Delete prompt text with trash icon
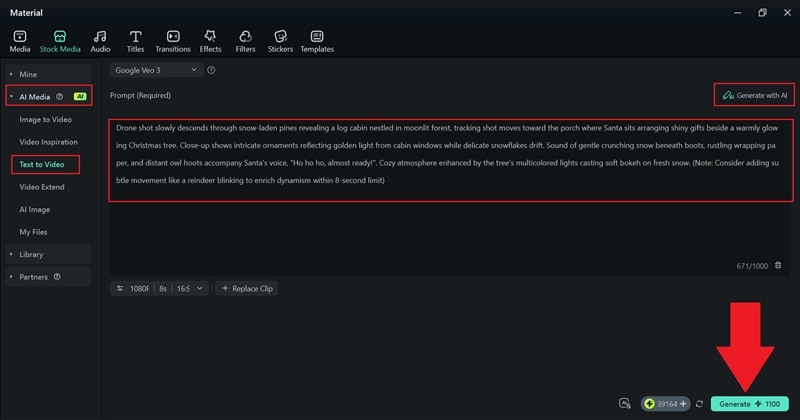This screenshot has width=800, height=420. pyautogui.click(x=778, y=265)
